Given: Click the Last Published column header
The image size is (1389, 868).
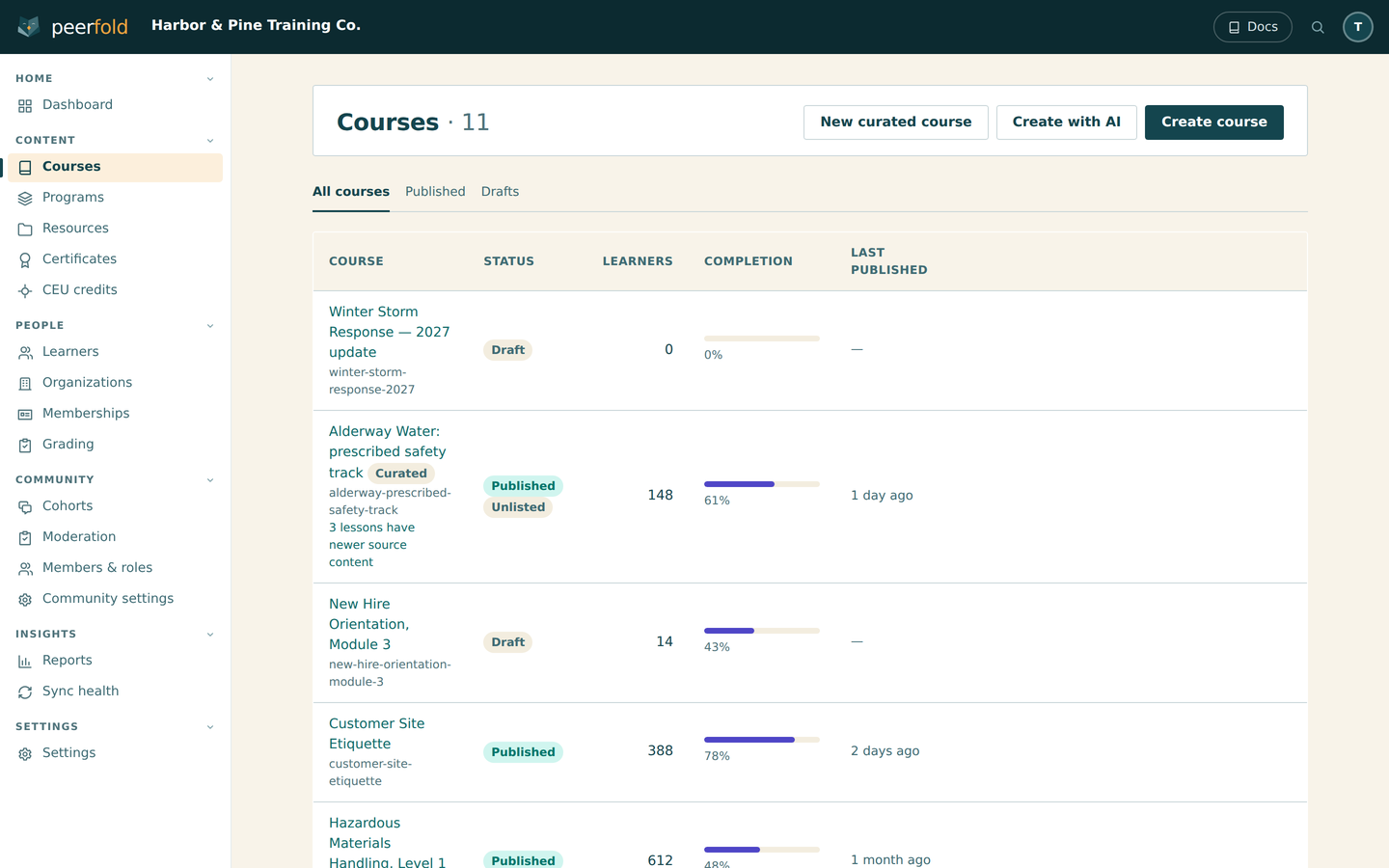Looking at the screenshot, I should point(889,261).
